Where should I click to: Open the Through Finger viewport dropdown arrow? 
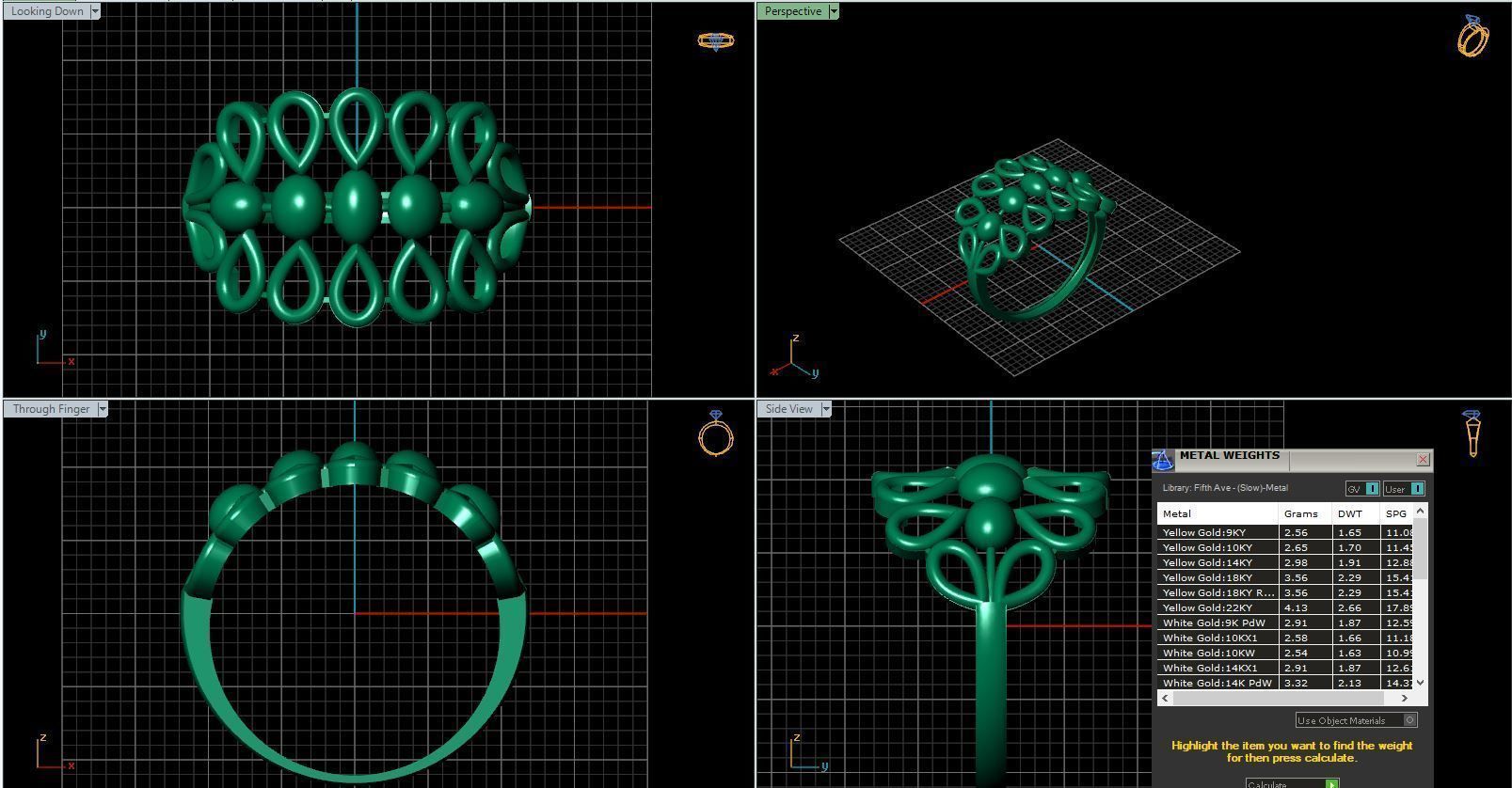pyautogui.click(x=103, y=409)
